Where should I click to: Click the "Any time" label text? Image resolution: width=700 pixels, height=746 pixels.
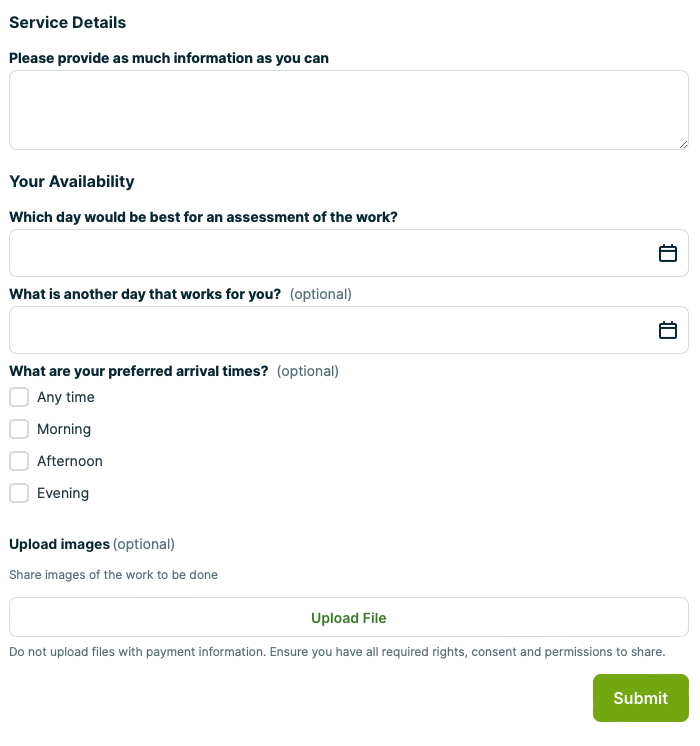coord(66,397)
